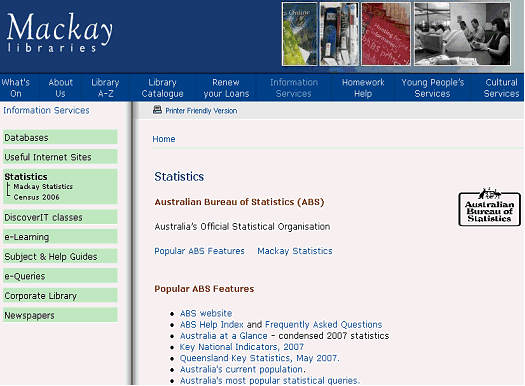Screen dimensions: 525x386
Task: Select Information Services in top navigation bar
Action: coord(294,88)
